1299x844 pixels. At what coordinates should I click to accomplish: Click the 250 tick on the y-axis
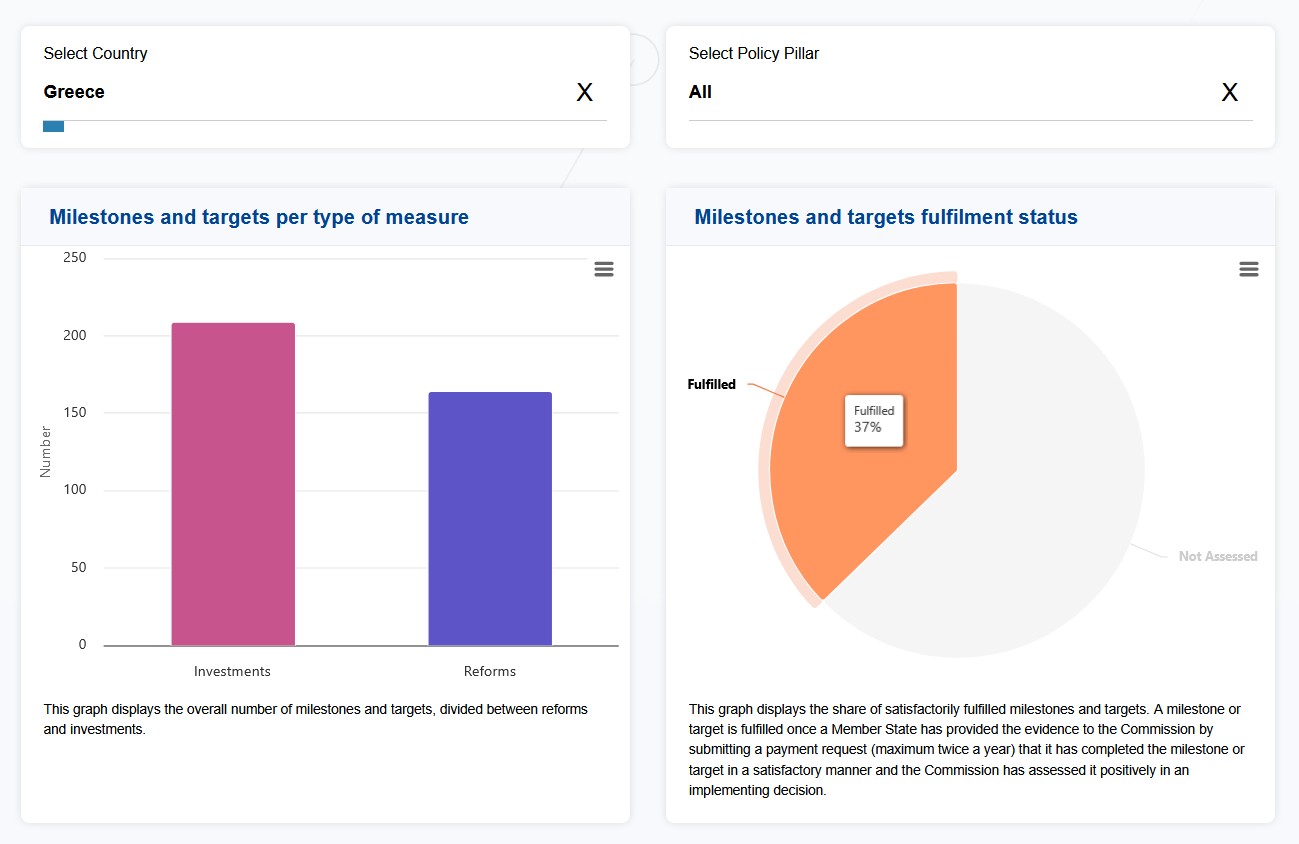coord(75,258)
